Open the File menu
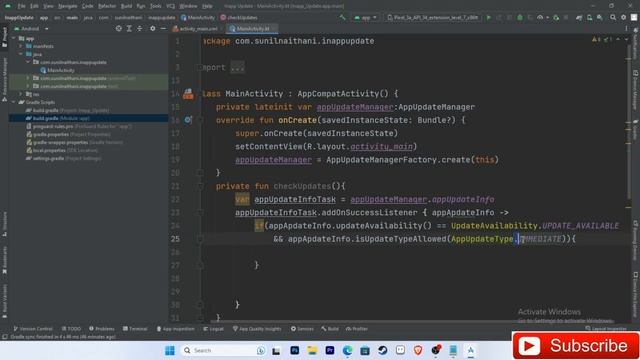 22,6
